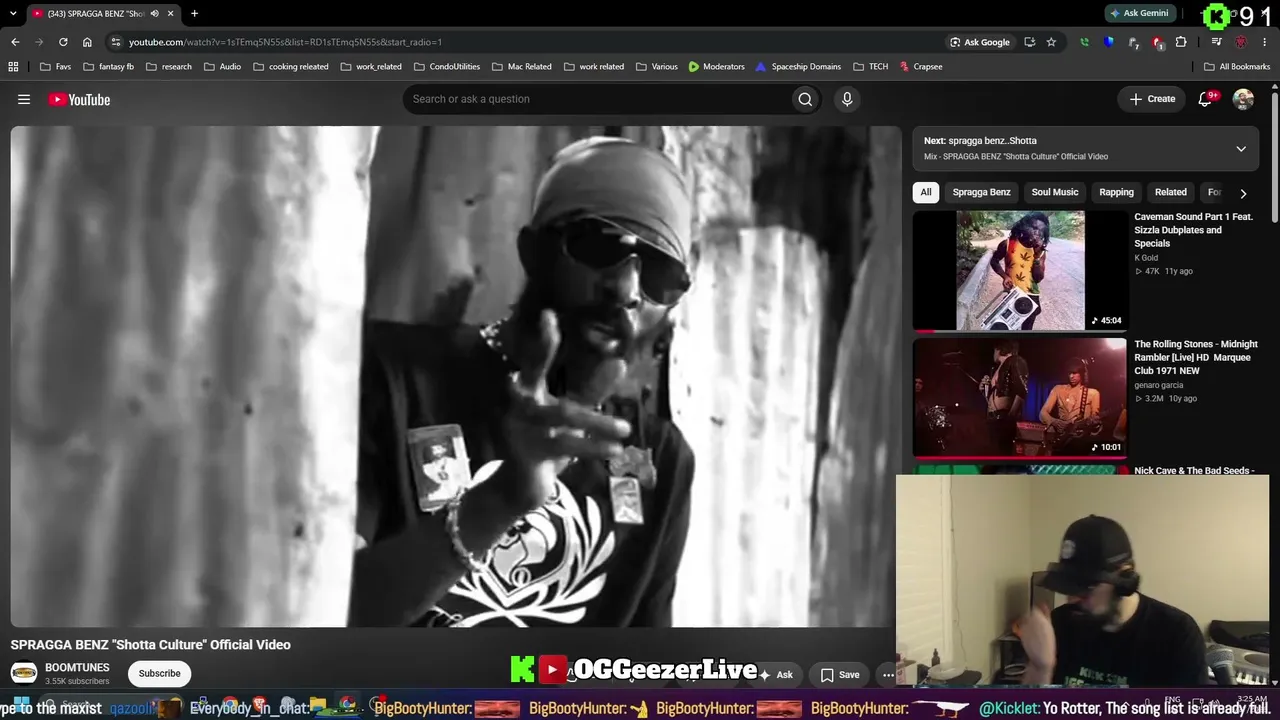
Task: Open YouTube notifications bell
Action: [x=1206, y=99]
